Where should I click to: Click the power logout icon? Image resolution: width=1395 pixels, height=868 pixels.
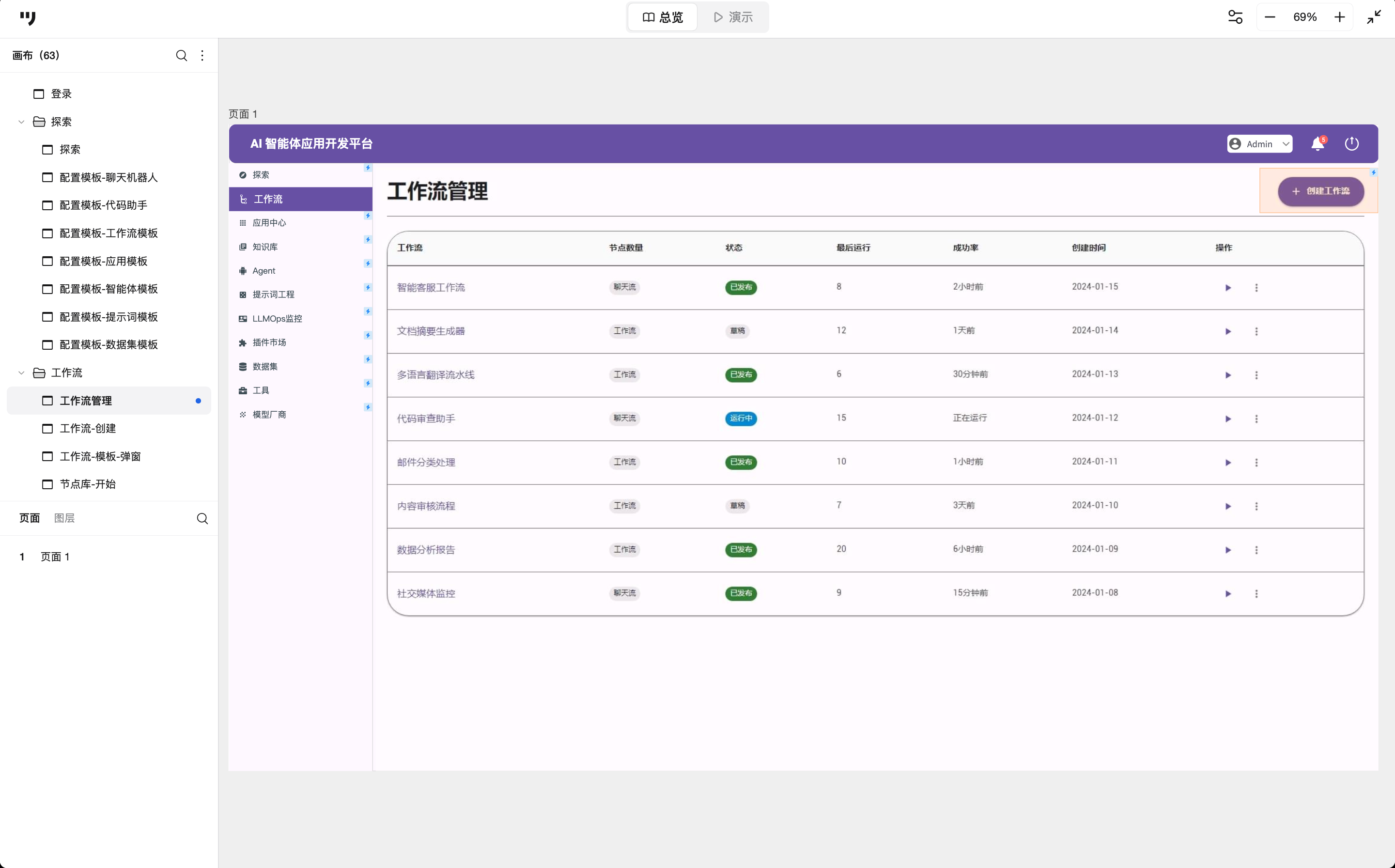pyautogui.click(x=1352, y=143)
